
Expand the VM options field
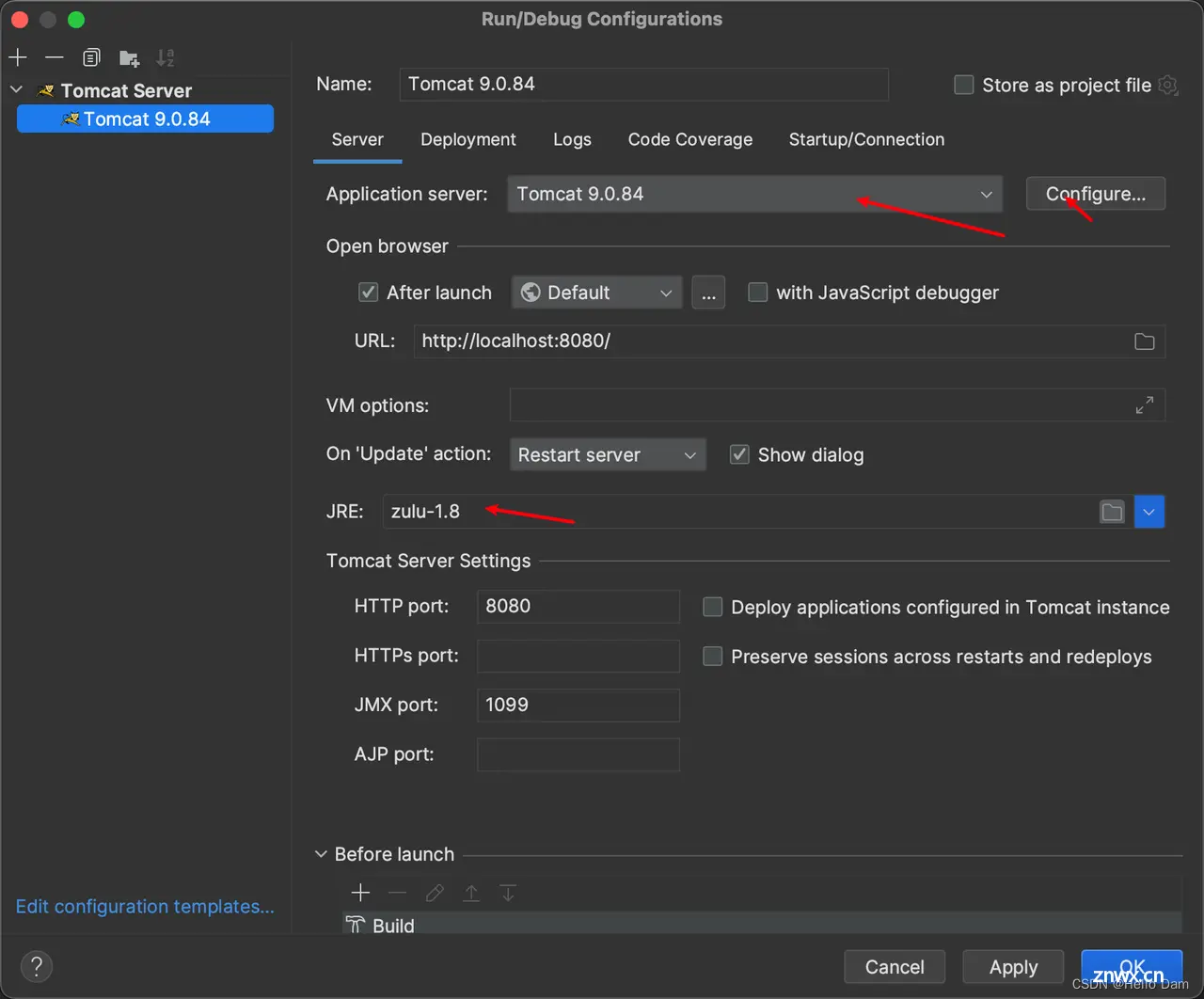tap(1145, 405)
